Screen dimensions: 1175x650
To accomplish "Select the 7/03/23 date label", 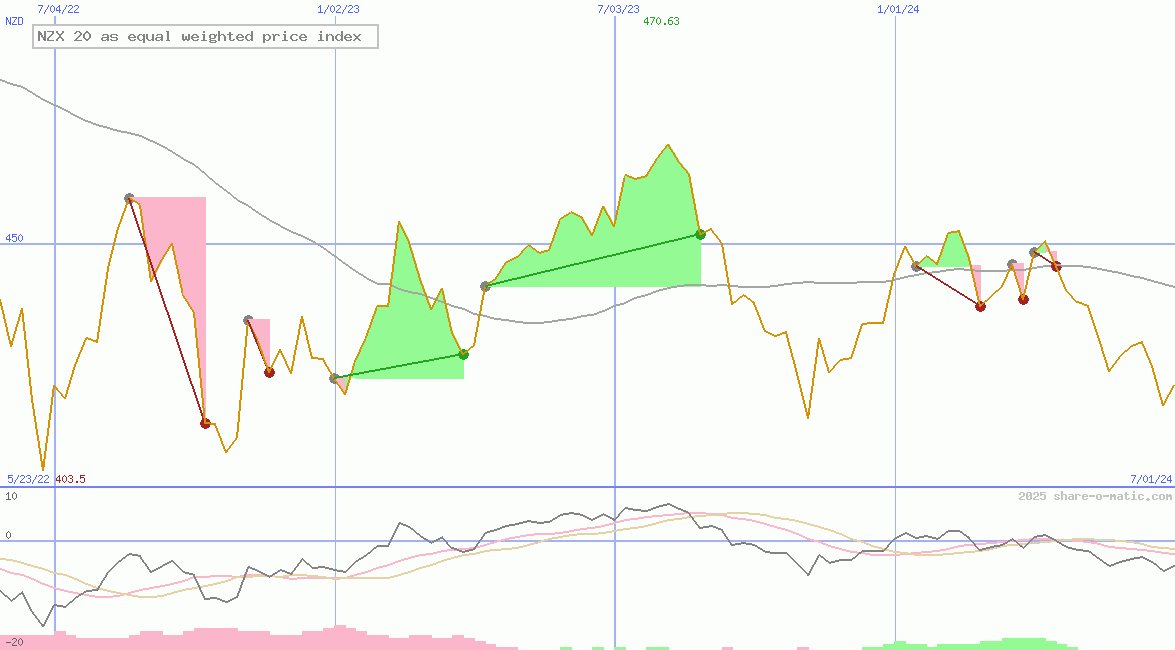I will pos(618,9).
